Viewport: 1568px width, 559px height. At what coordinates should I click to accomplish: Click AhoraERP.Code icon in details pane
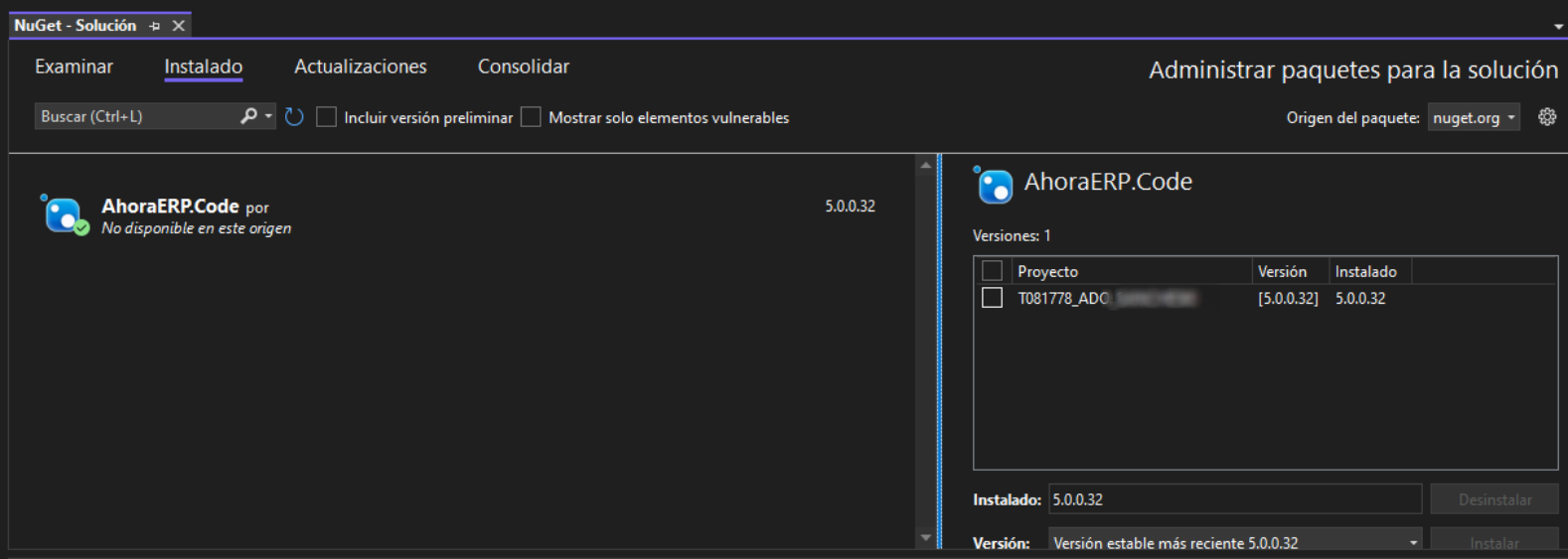[993, 184]
